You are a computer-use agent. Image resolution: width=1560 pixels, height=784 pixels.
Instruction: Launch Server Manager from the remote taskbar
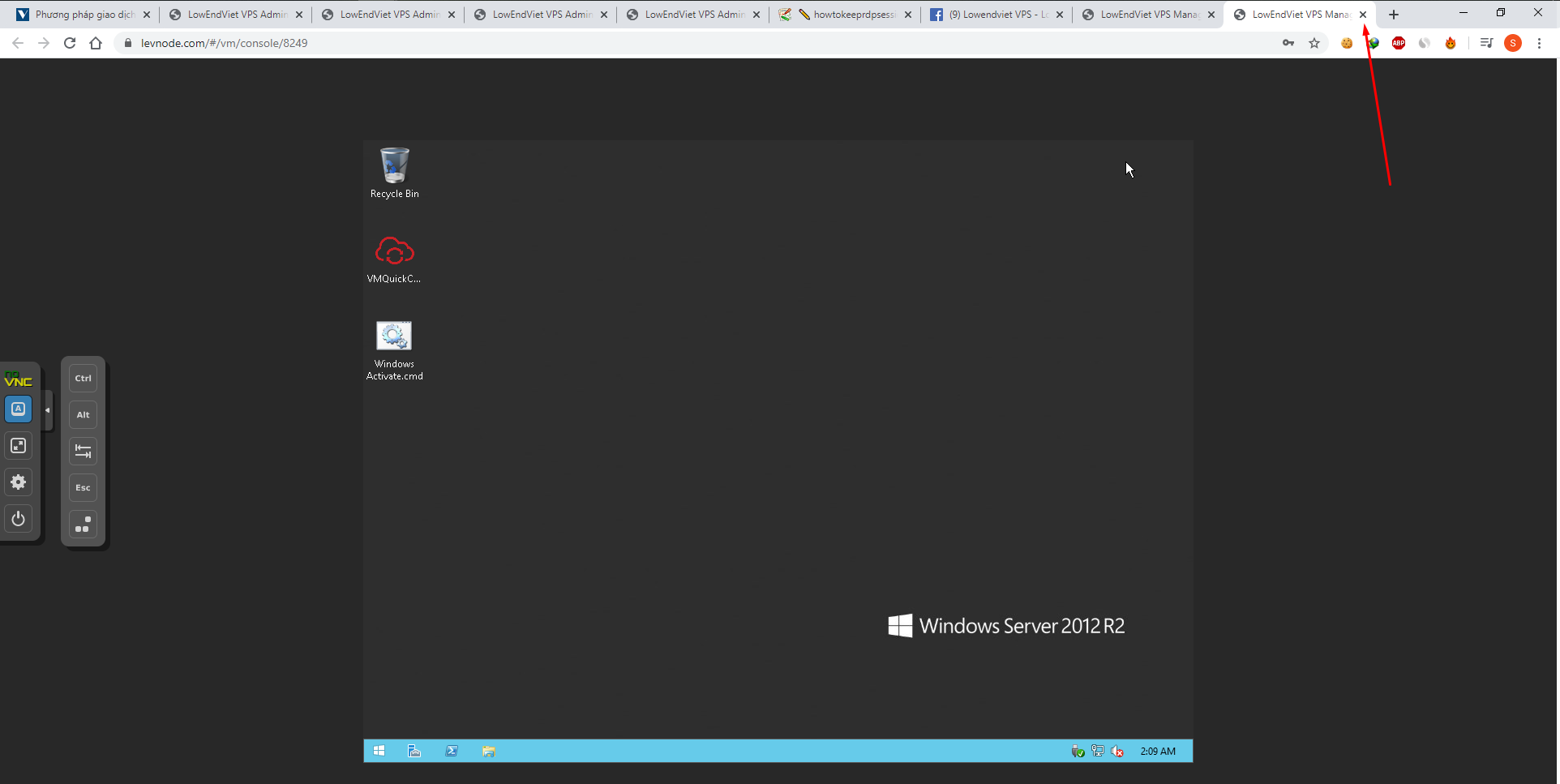click(414, 751)
